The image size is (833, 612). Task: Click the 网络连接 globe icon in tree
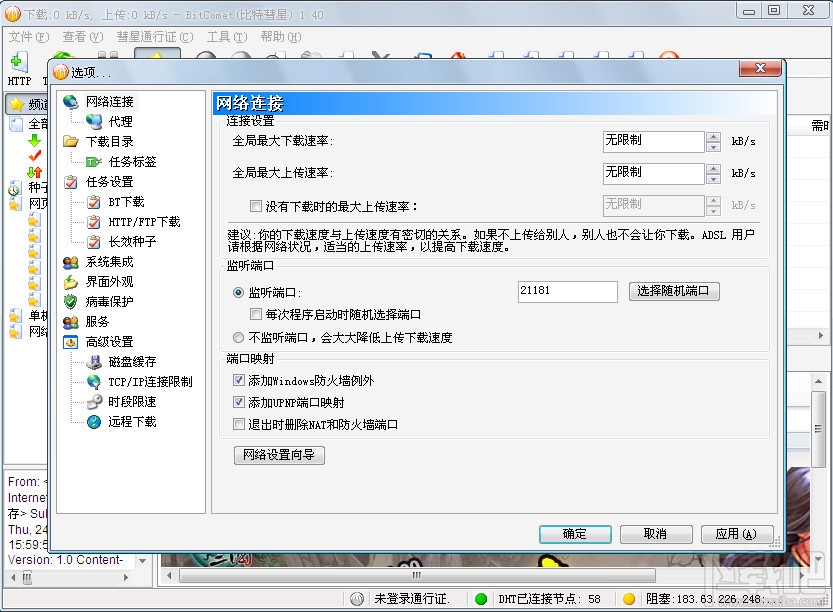71,101
